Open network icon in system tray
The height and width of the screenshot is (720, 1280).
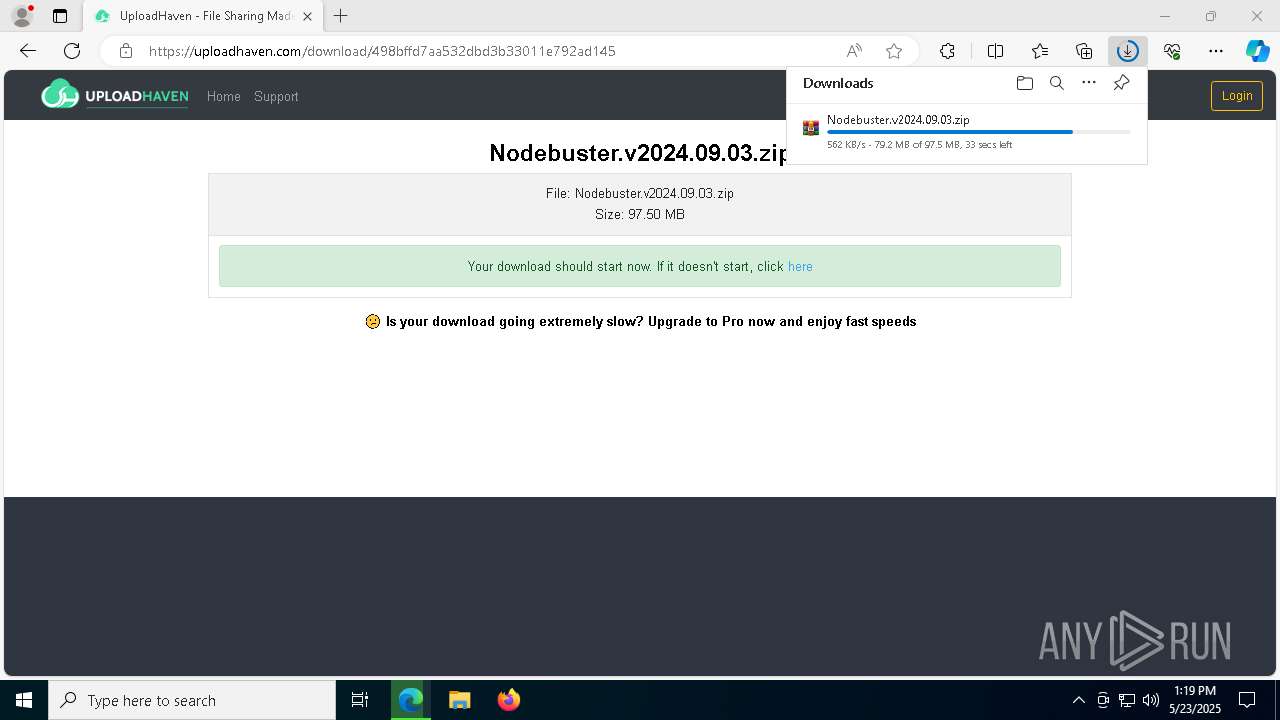coord(1127,700)
